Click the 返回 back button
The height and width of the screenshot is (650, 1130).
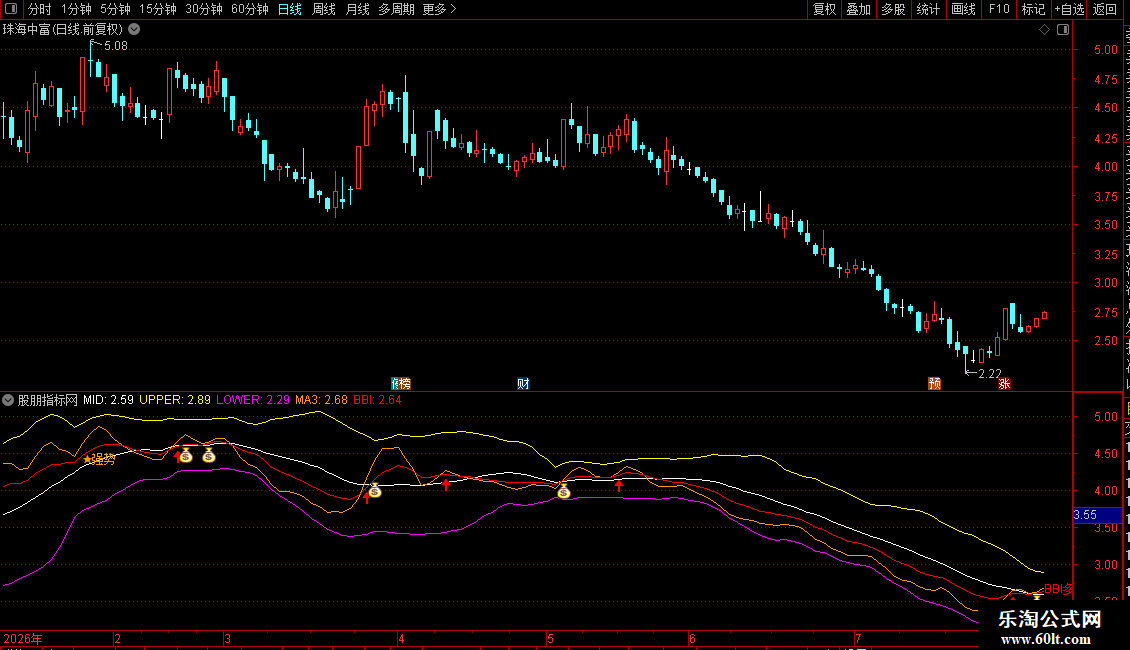[1104, 9]
